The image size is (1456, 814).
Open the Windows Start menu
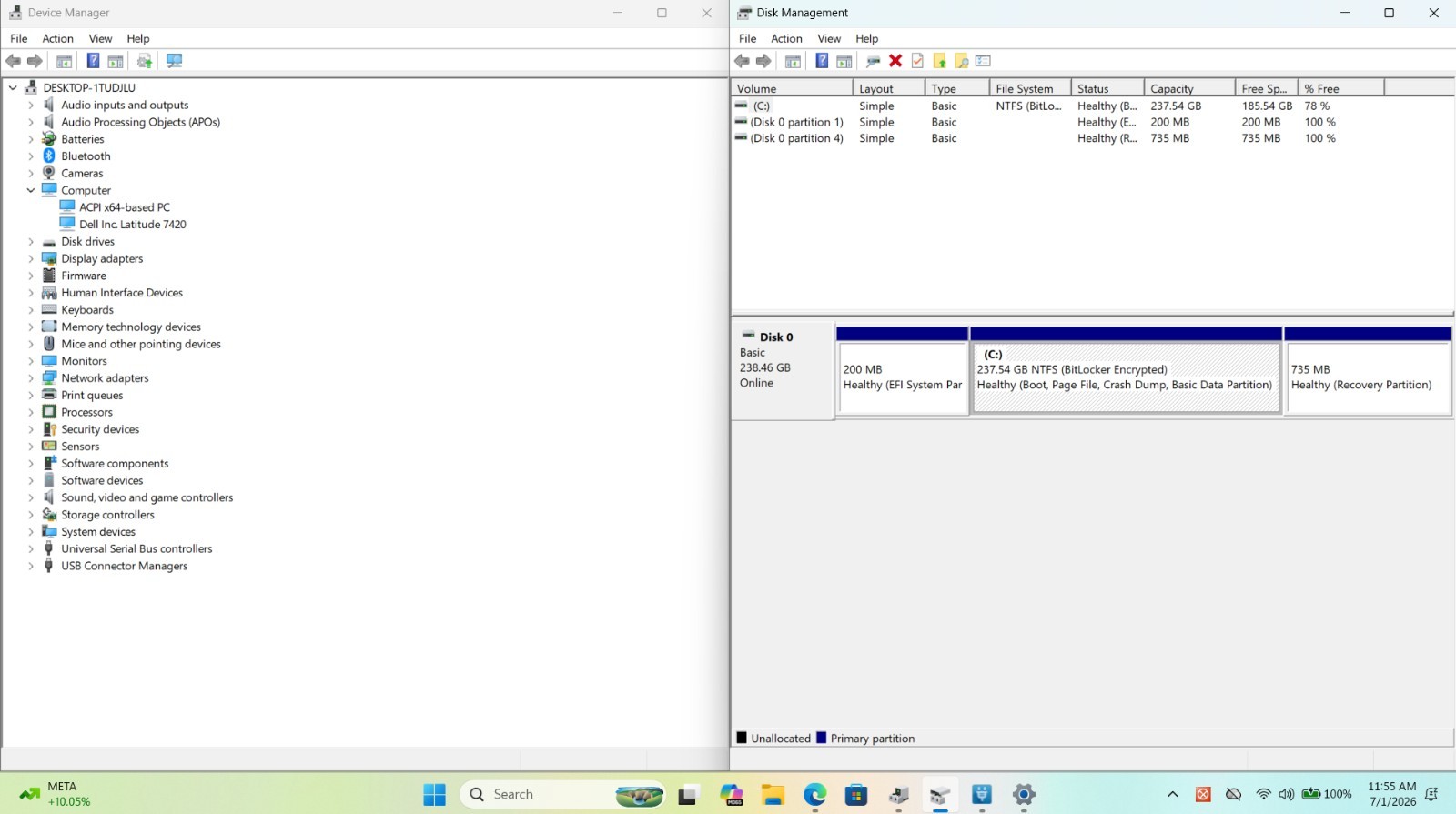point(434,795)
